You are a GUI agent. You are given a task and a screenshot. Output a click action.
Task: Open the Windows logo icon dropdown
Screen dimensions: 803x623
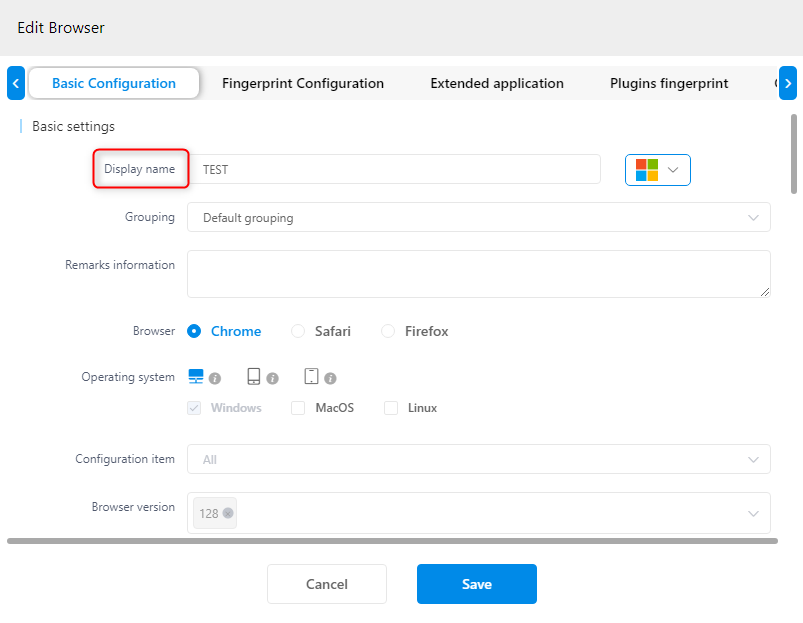tap(658, 169)
